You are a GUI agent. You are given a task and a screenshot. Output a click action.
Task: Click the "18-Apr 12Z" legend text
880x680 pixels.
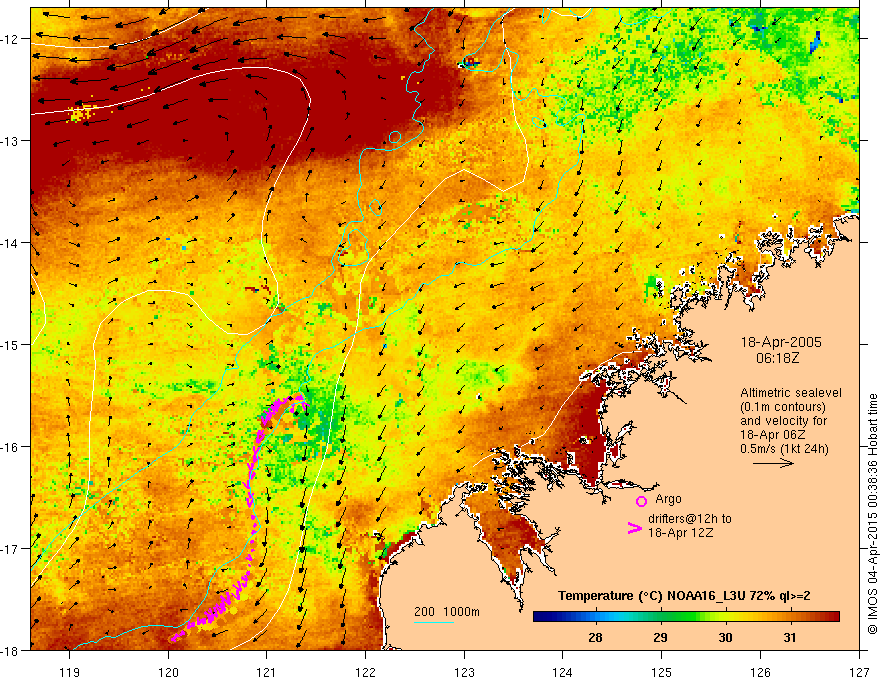click(680, 532)
